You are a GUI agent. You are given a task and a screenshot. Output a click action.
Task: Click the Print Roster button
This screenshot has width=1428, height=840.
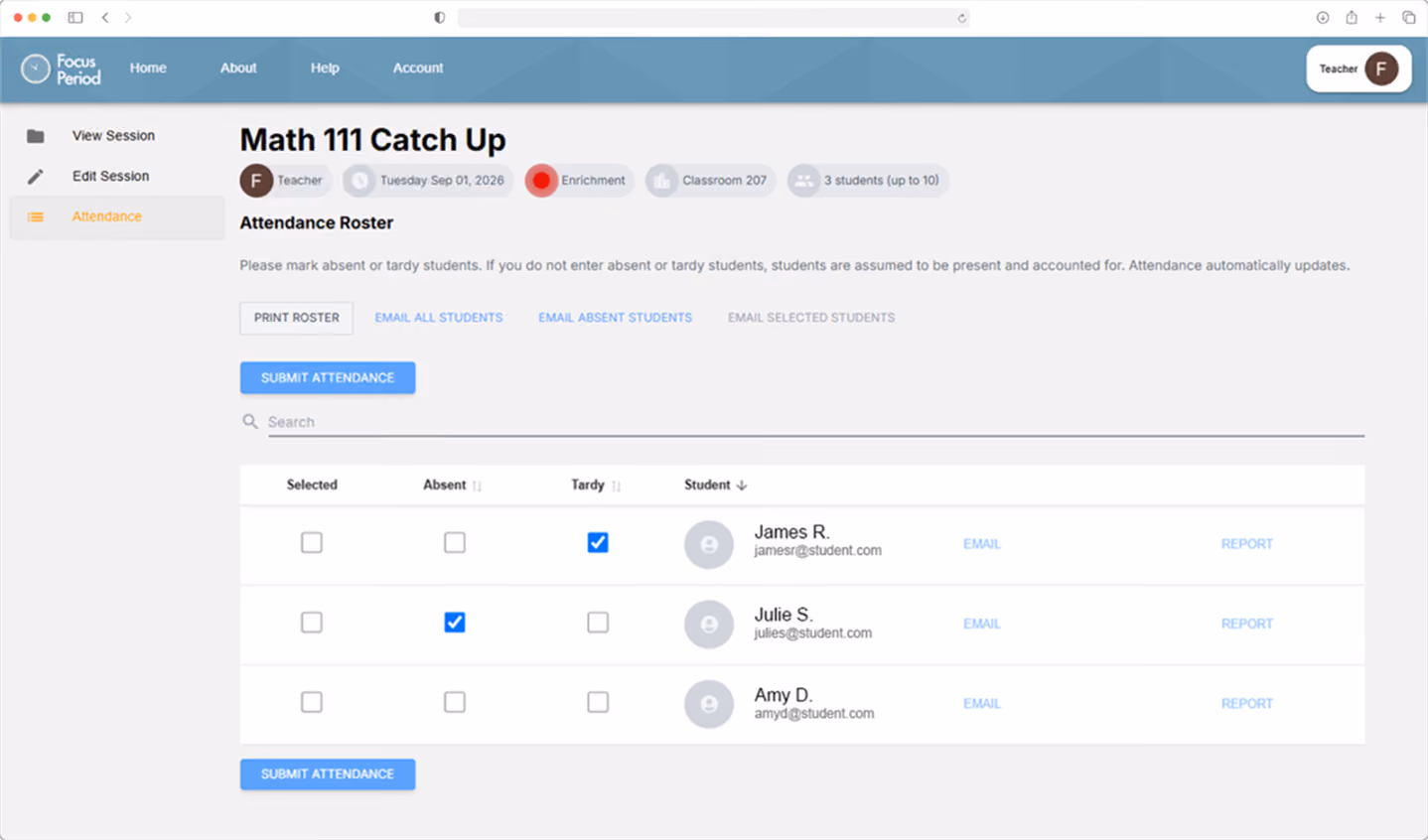pyautogui.click(x=297, y=318)
